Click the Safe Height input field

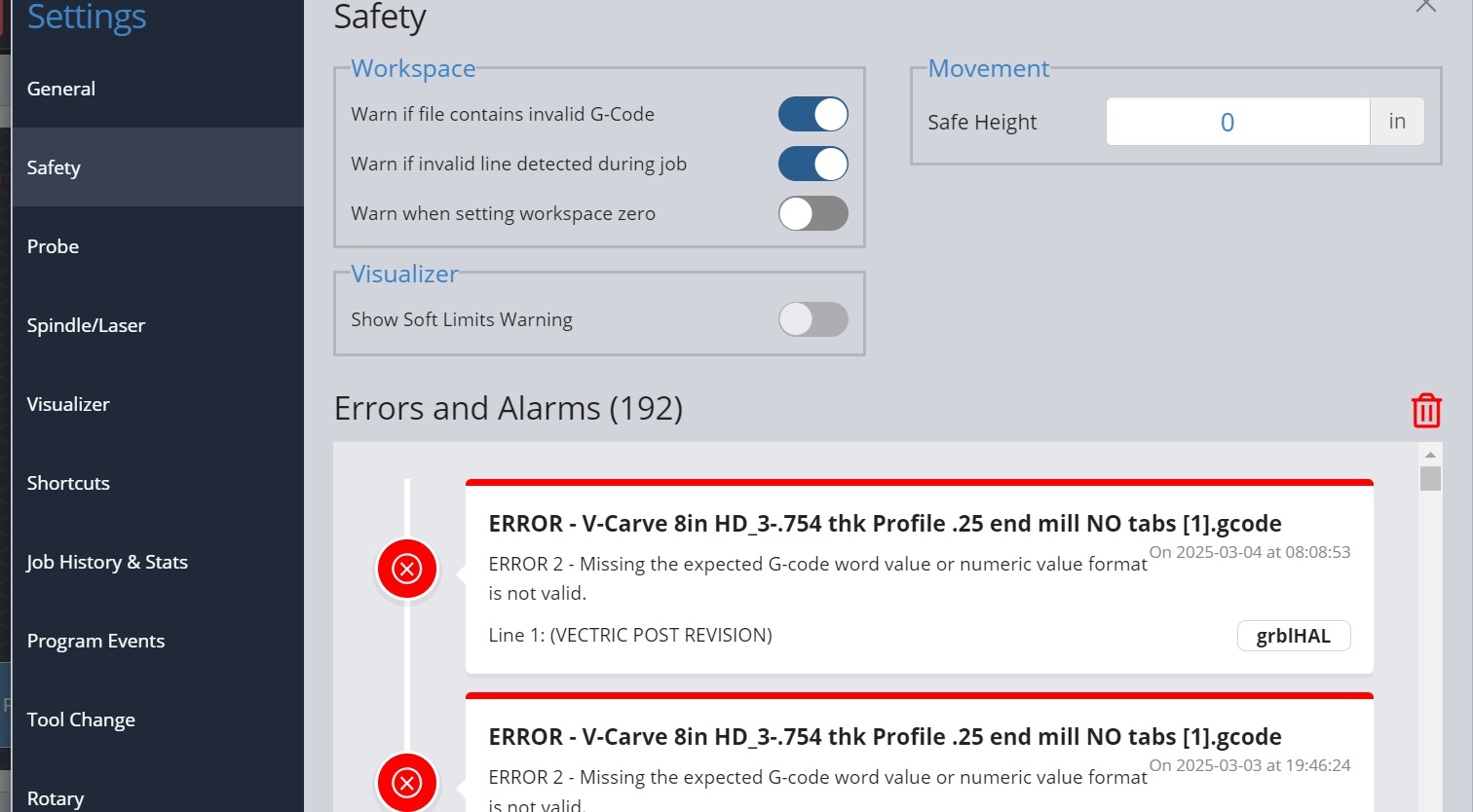(1238, 122)
